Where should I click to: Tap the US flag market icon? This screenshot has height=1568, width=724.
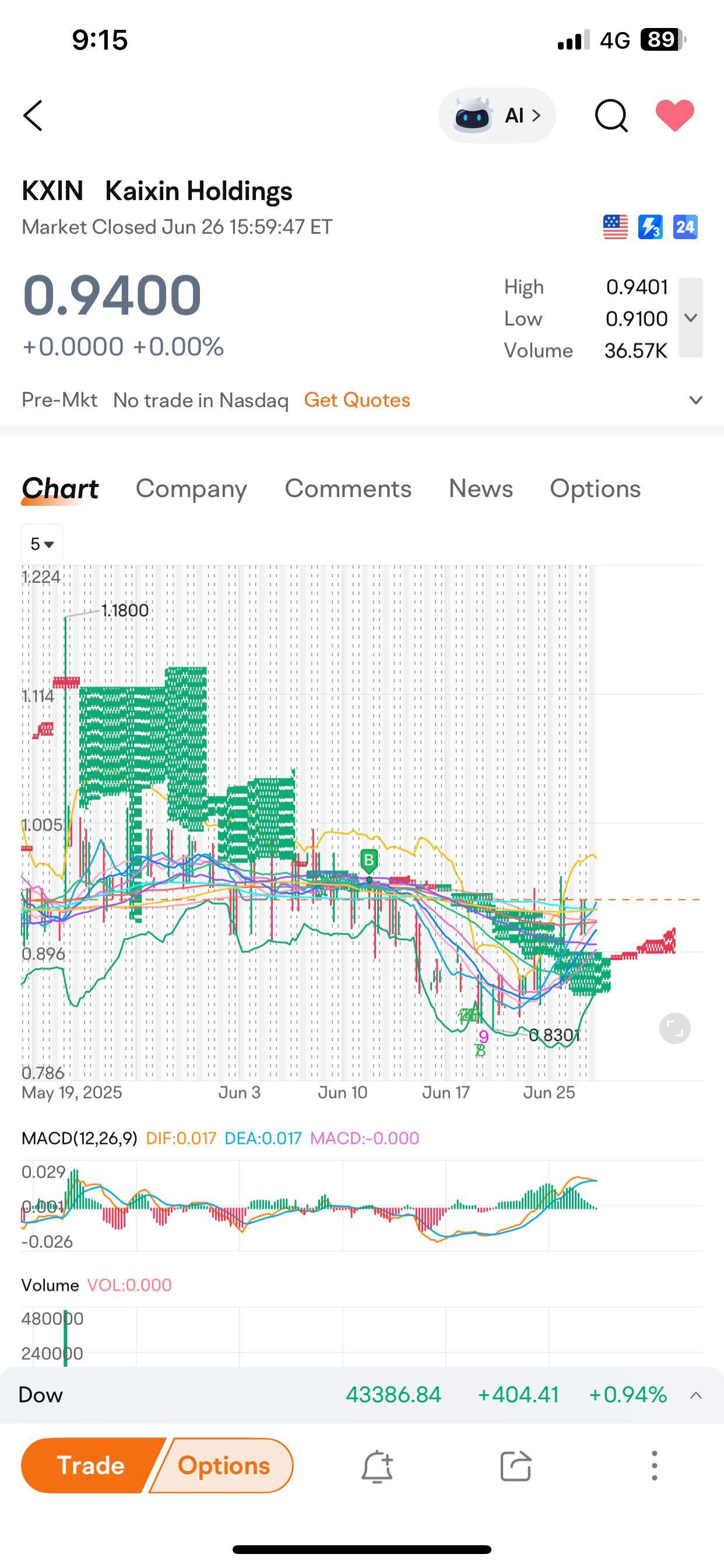[x=615, y=227]
